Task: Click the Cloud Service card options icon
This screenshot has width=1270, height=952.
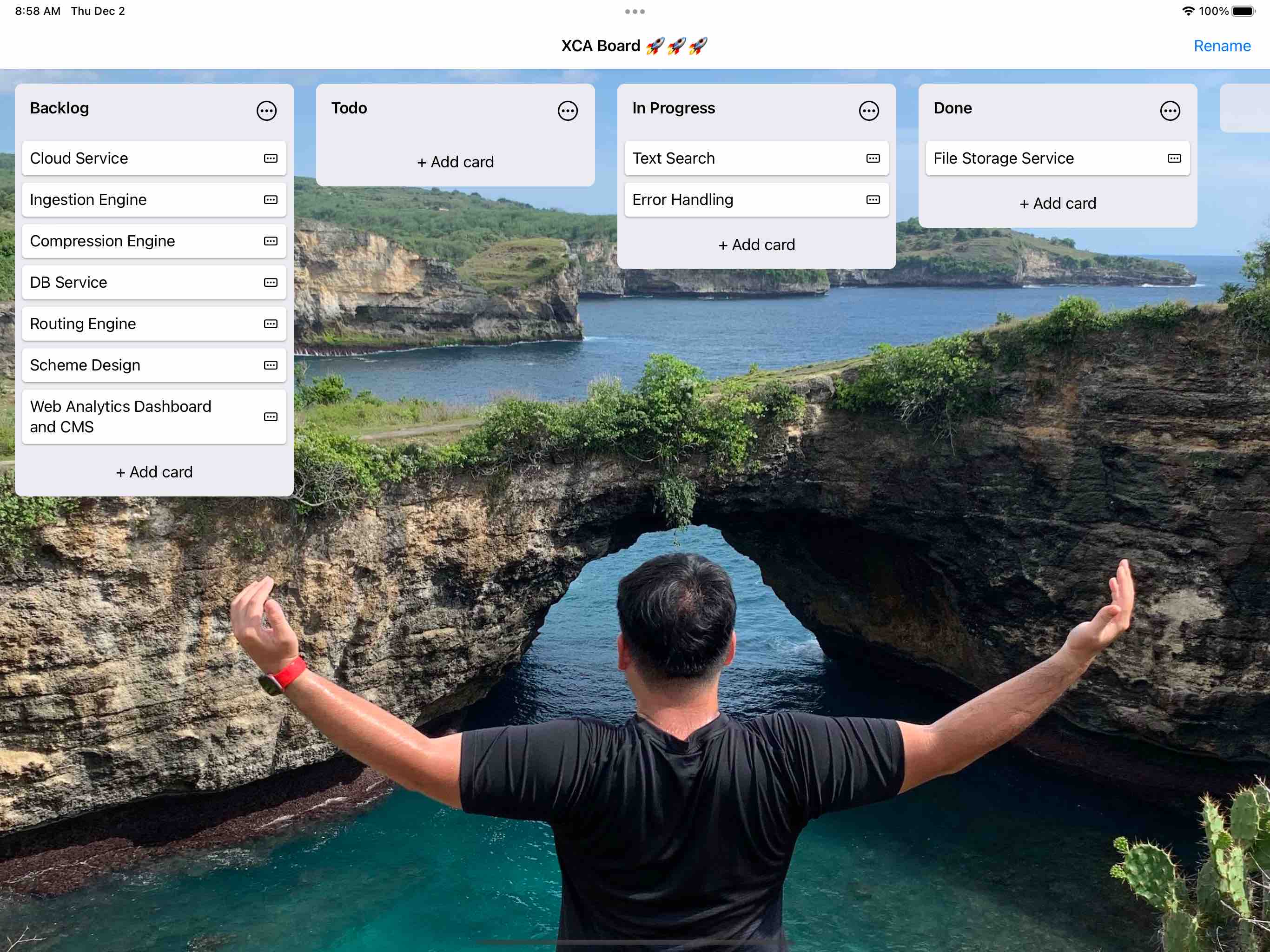Action: coord(271,159)
